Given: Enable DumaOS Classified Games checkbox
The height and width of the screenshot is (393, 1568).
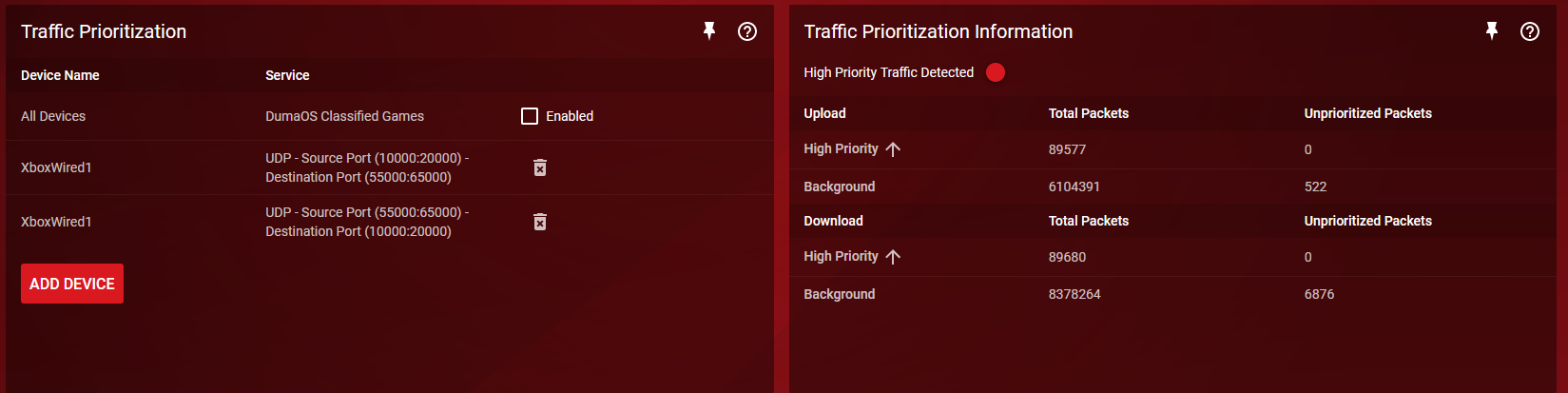Looking at the screenshot, I should point(530,116).
